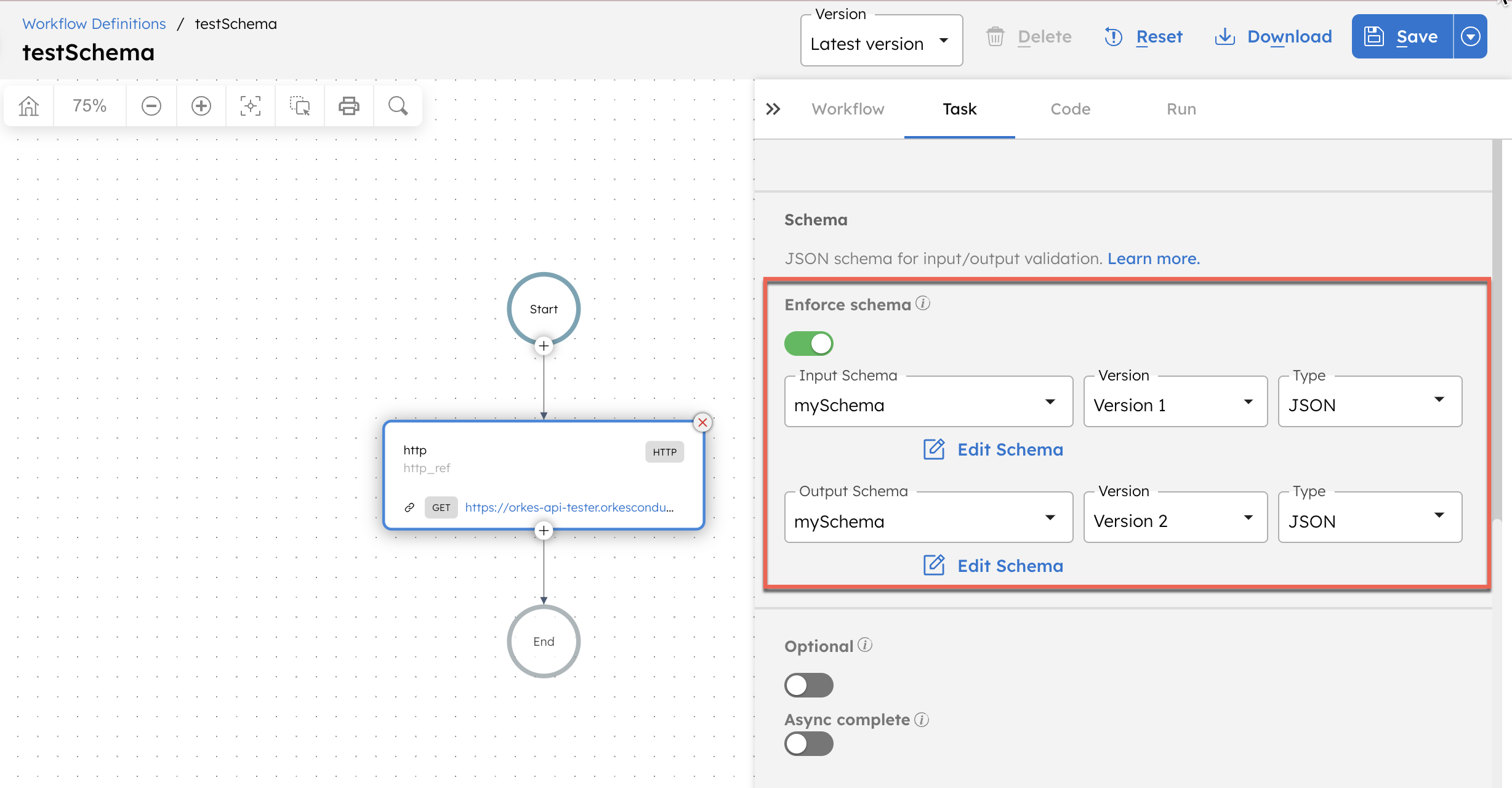Click Edit Schema under Output Schema

pyautogui.click(x=994, y=566)
